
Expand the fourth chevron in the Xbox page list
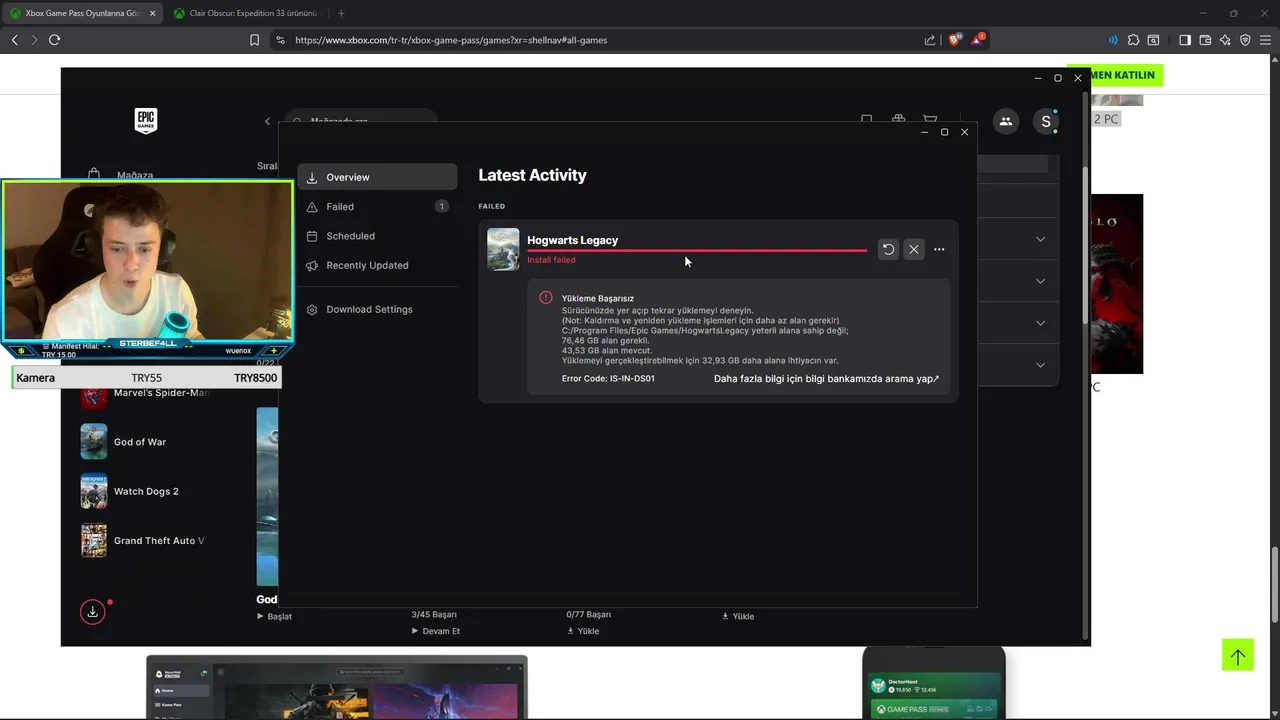[x=1040, y=365]
